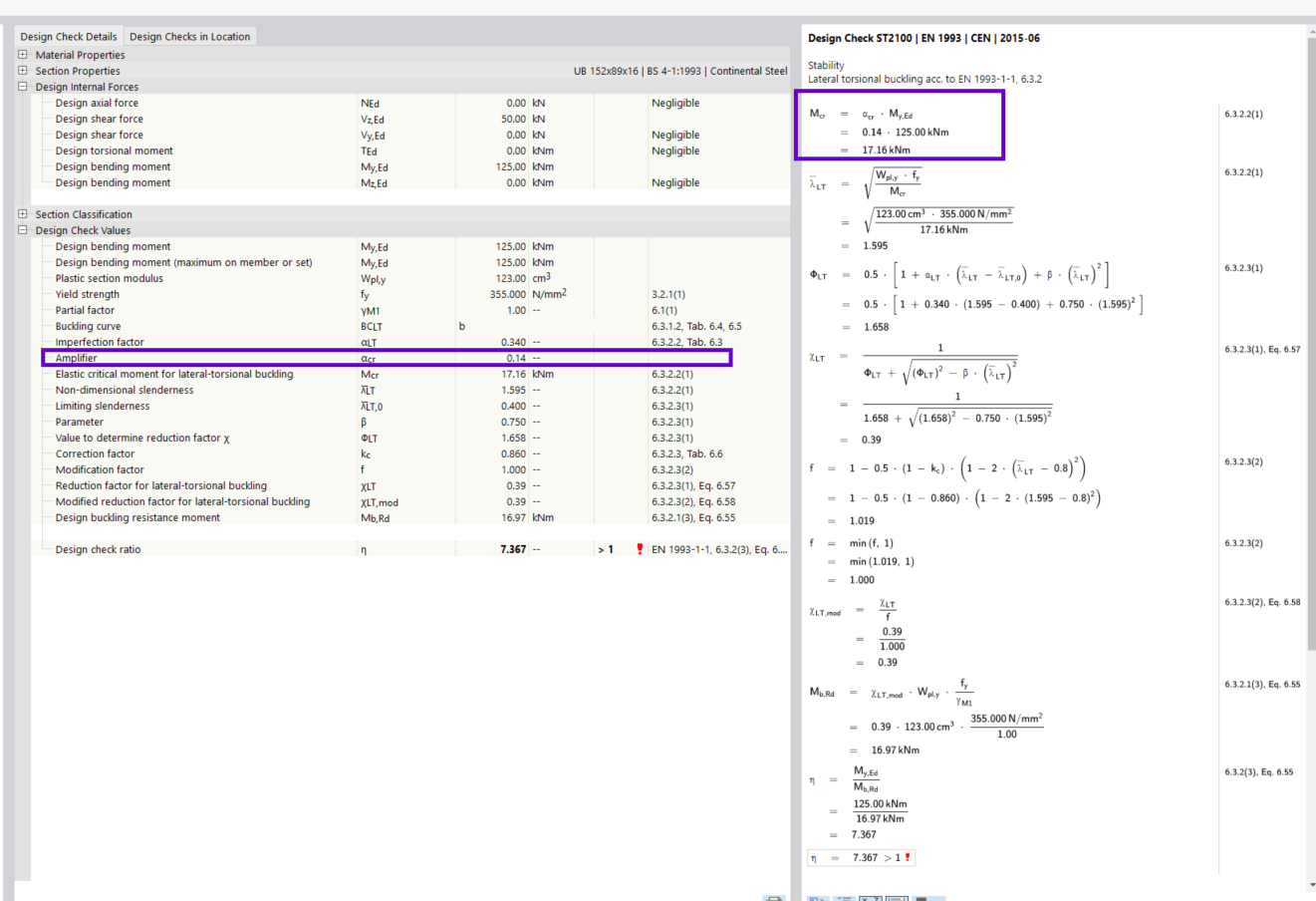
Task: Expand the Section Properties node
Action: pos(23,71)
